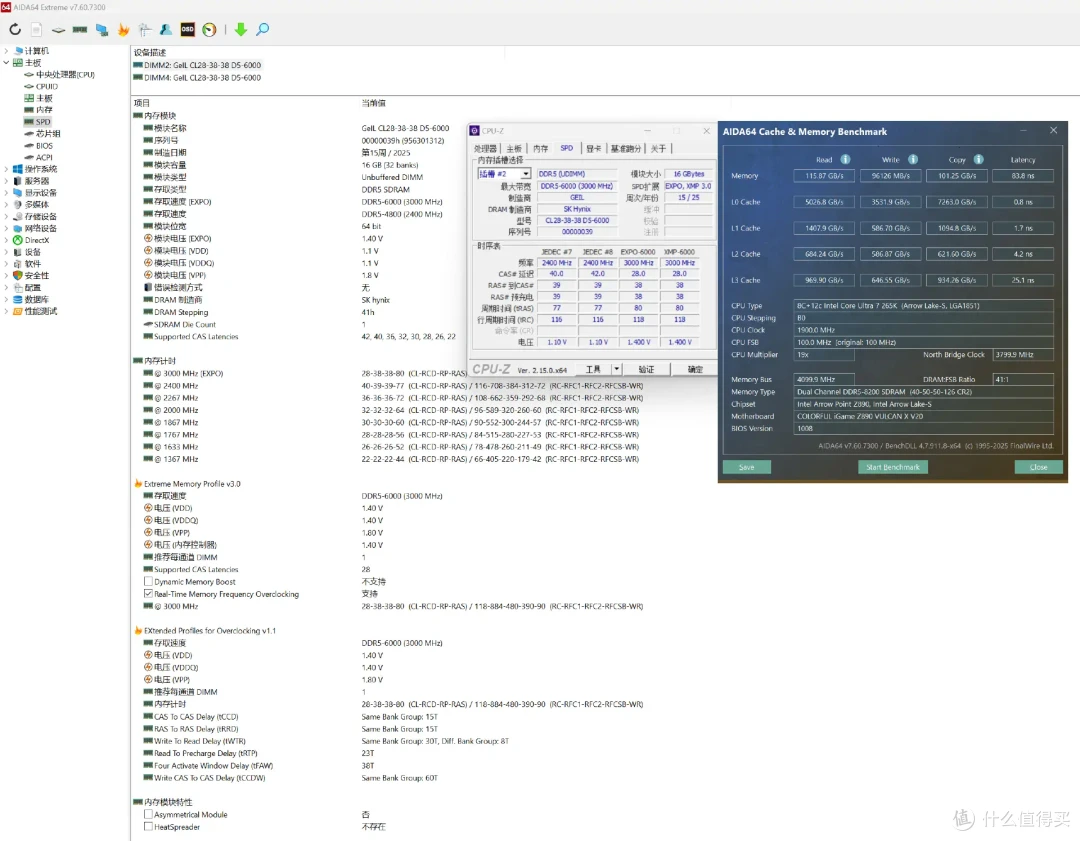Toggle Real-Time Memory Frequency Overclocking checkbox

pos(148,594)
